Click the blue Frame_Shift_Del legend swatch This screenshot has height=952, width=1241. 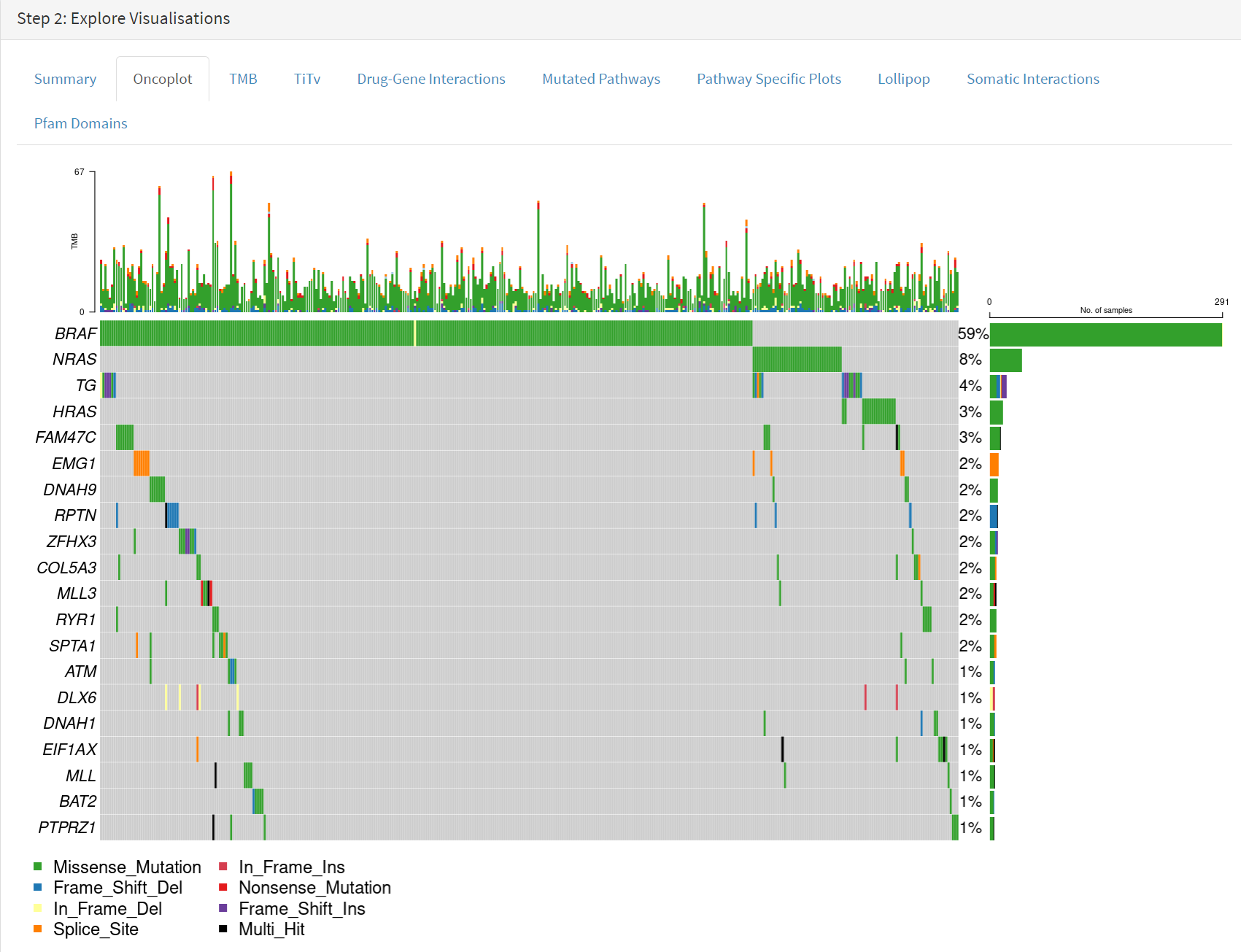(x=38, y=887)
